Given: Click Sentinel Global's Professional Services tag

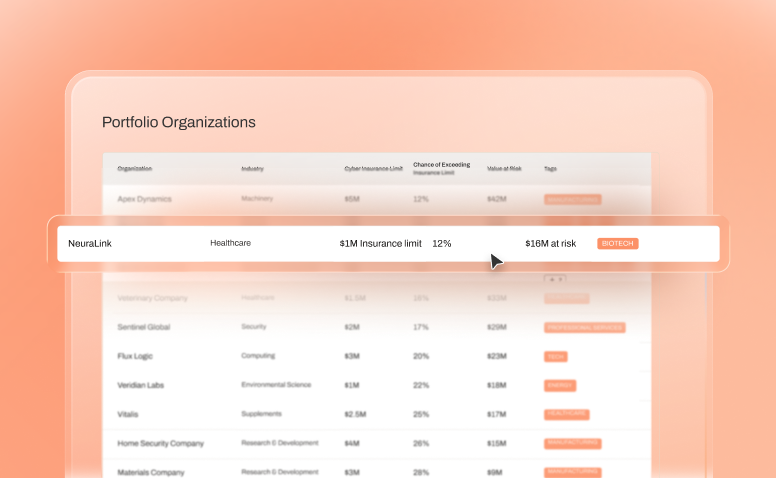Looking at the screenshot, I should coord(584,327).
